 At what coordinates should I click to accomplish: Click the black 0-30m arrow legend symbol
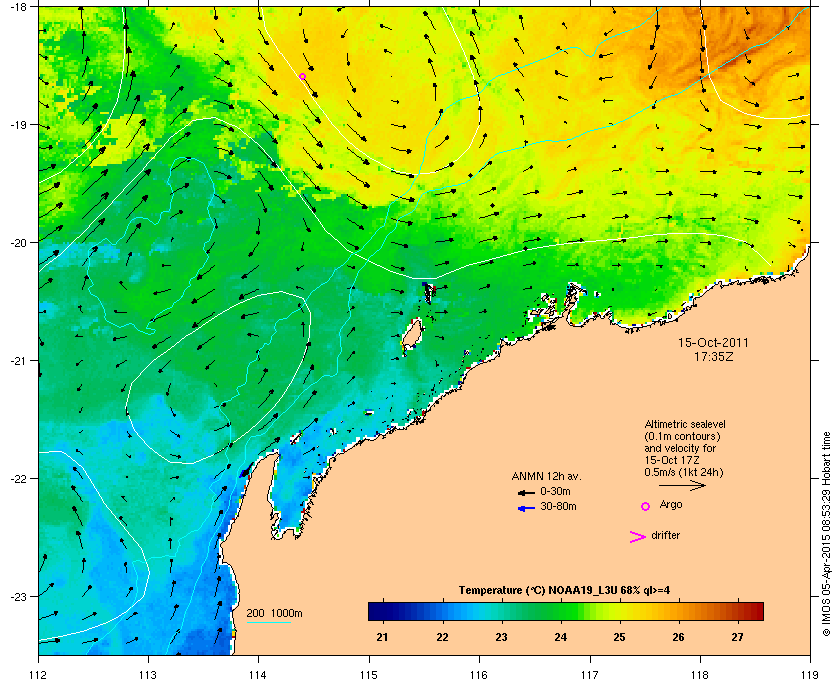tap(526, 492)
